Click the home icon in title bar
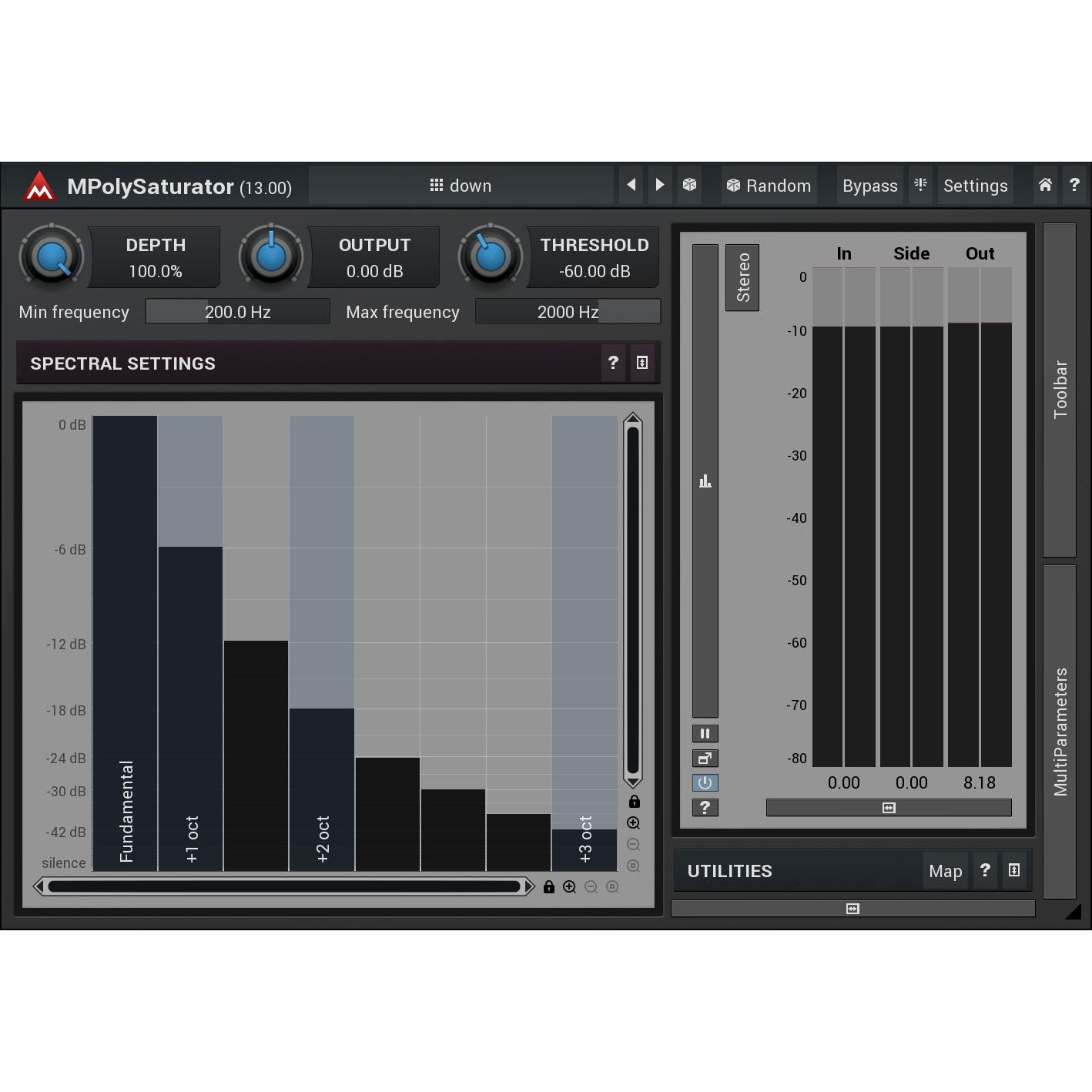This screenshot has height=1092, width=1092. (1045, 185)
